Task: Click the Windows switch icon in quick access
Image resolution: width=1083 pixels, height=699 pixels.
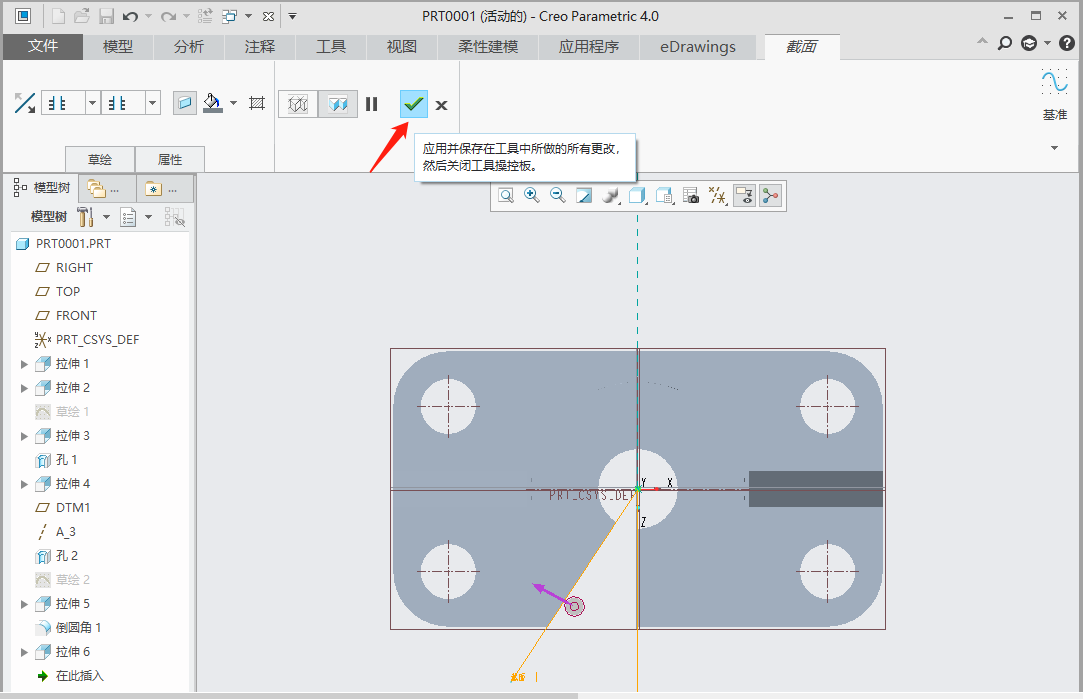Action: click(x=229, y=16)
